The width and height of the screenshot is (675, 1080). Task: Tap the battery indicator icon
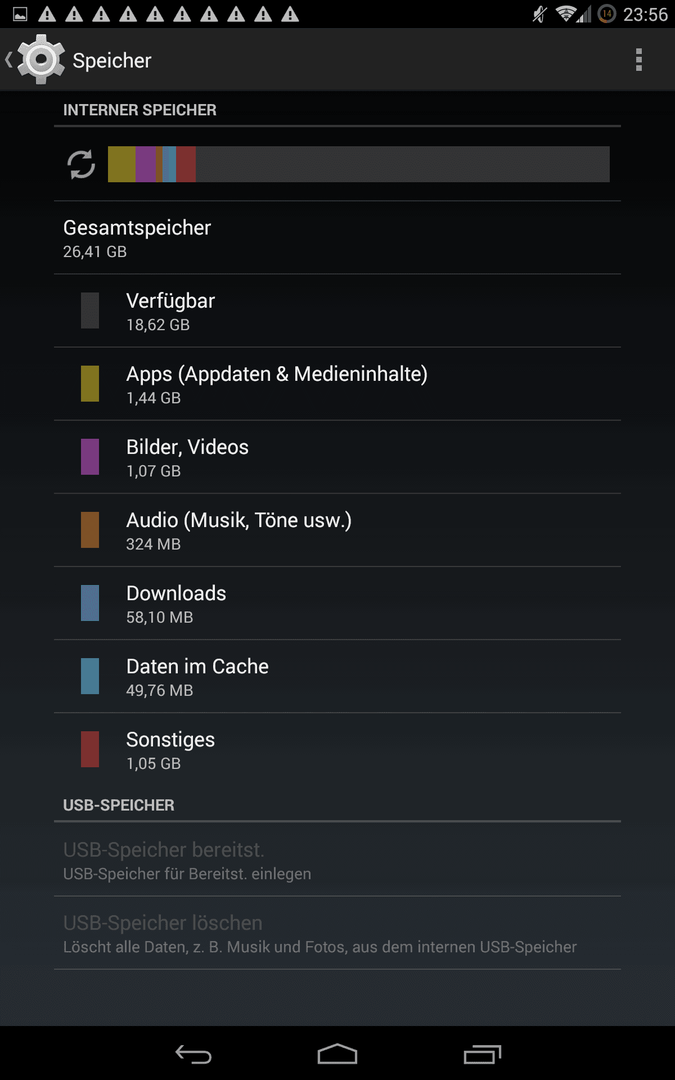pos(607,14)
